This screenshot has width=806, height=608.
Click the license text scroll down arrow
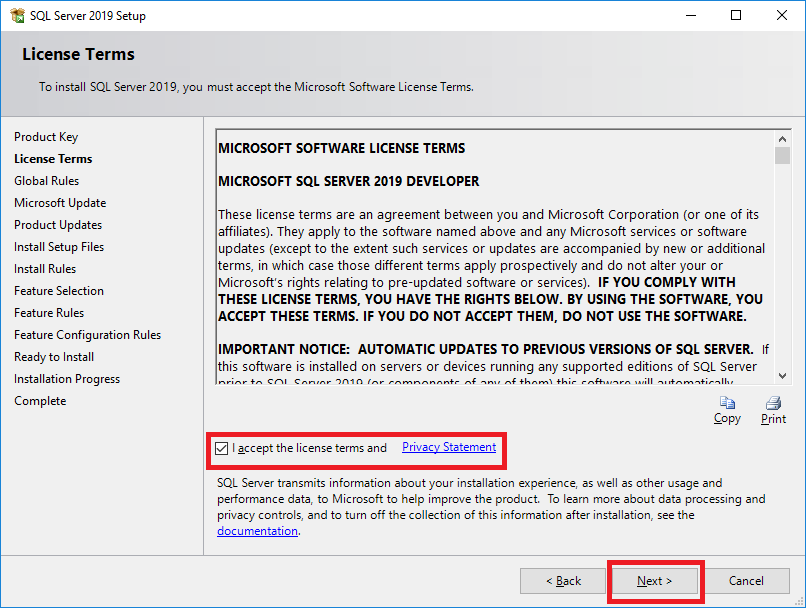(x=782, y=376)
